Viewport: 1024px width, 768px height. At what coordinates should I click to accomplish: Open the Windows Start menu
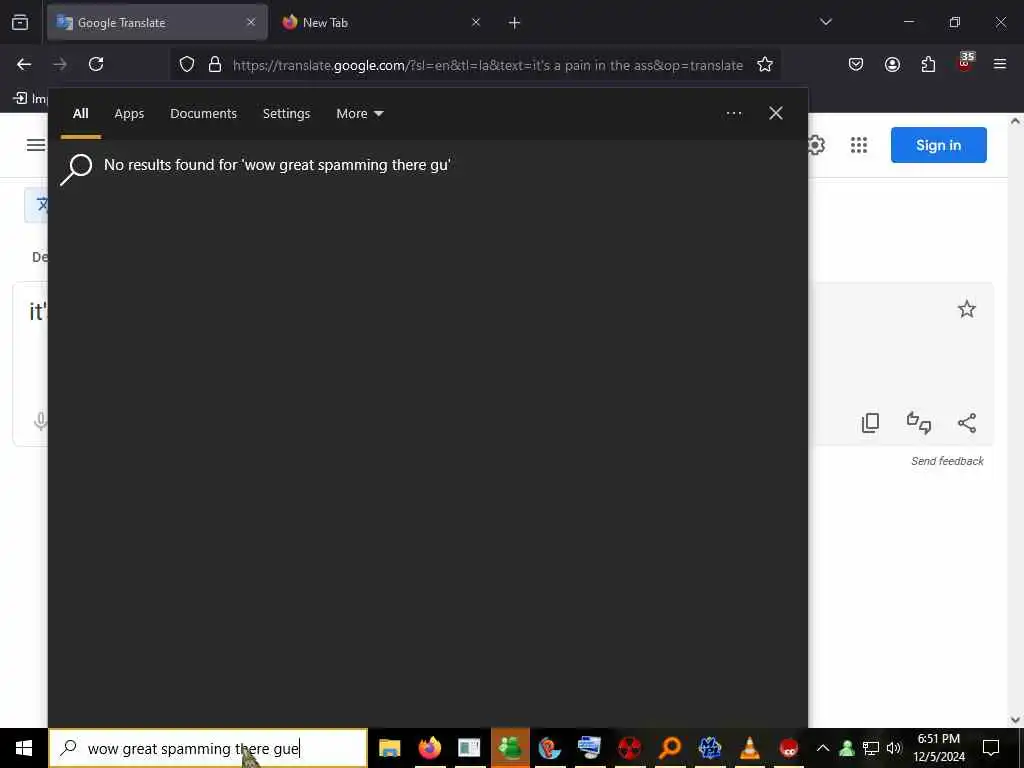[x=24, y=748]
